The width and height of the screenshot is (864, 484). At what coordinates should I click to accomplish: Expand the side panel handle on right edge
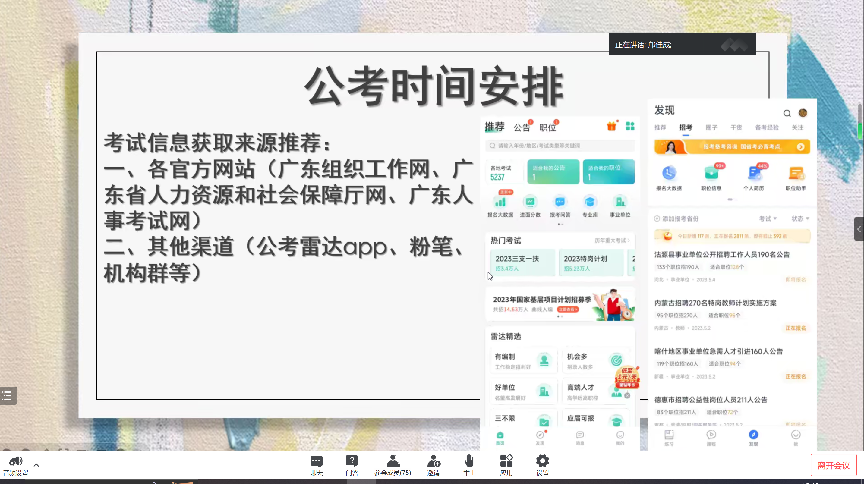[x=858, y=228]
